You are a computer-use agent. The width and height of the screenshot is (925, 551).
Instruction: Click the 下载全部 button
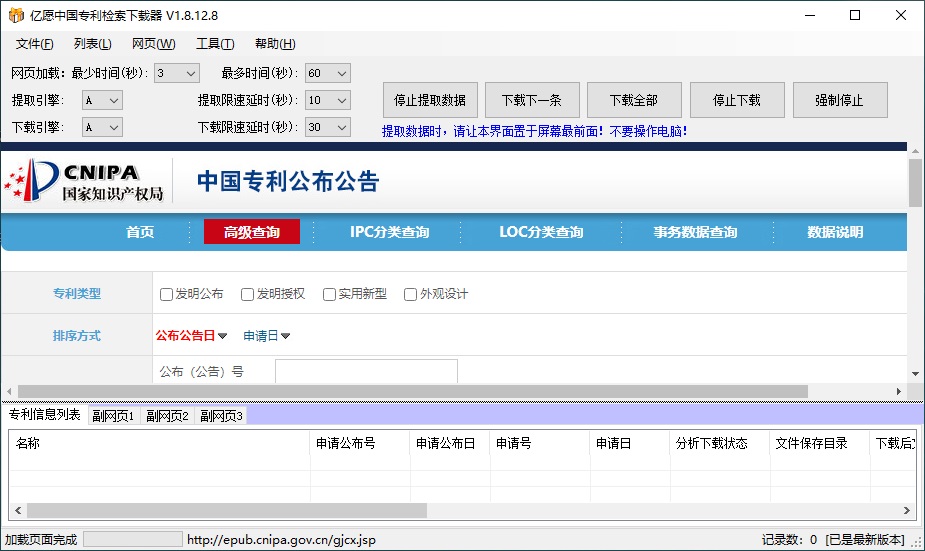point(634,100)
